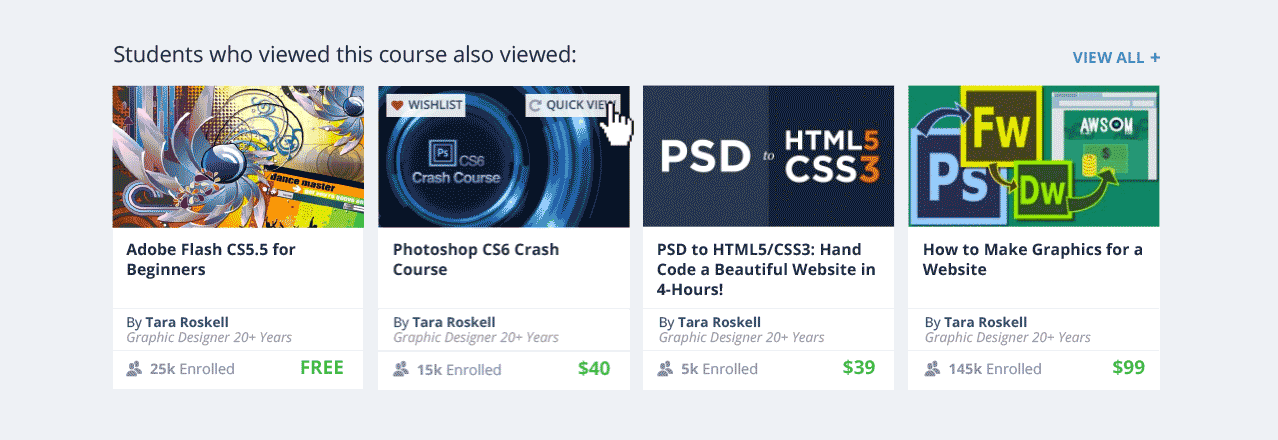Open Photoshop CS6 Crash Course title
Image resolution: width=1278 pixels, height=440 pixels.
coord(476,259)
